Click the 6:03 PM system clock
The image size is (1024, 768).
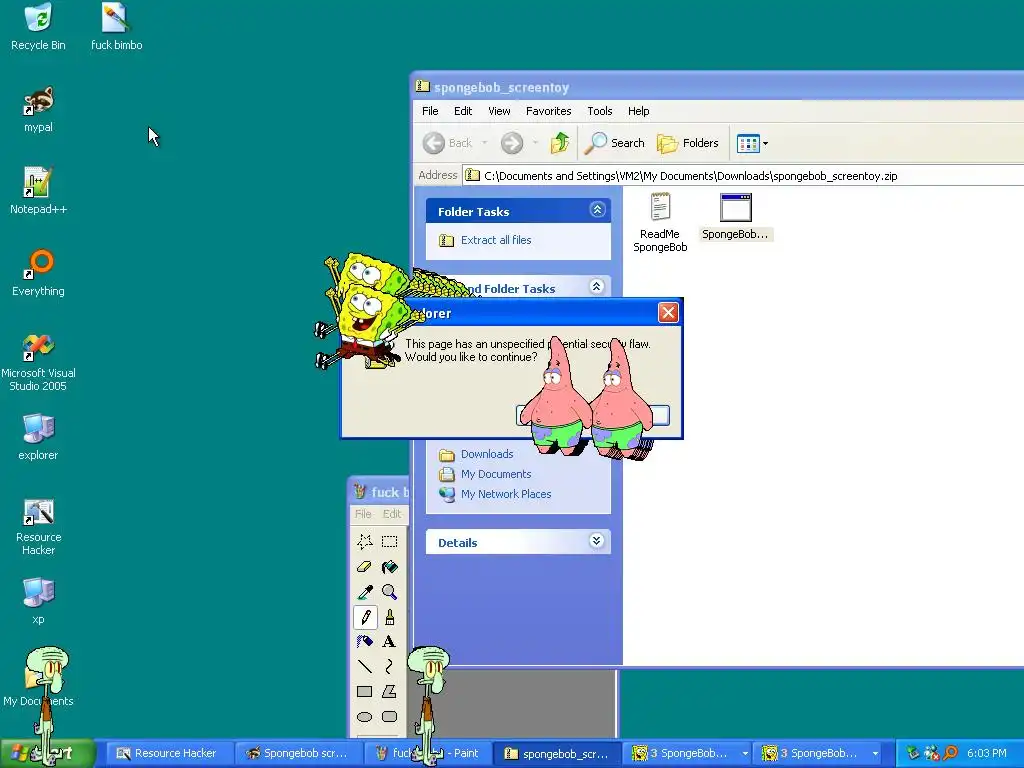pos(987,753)
